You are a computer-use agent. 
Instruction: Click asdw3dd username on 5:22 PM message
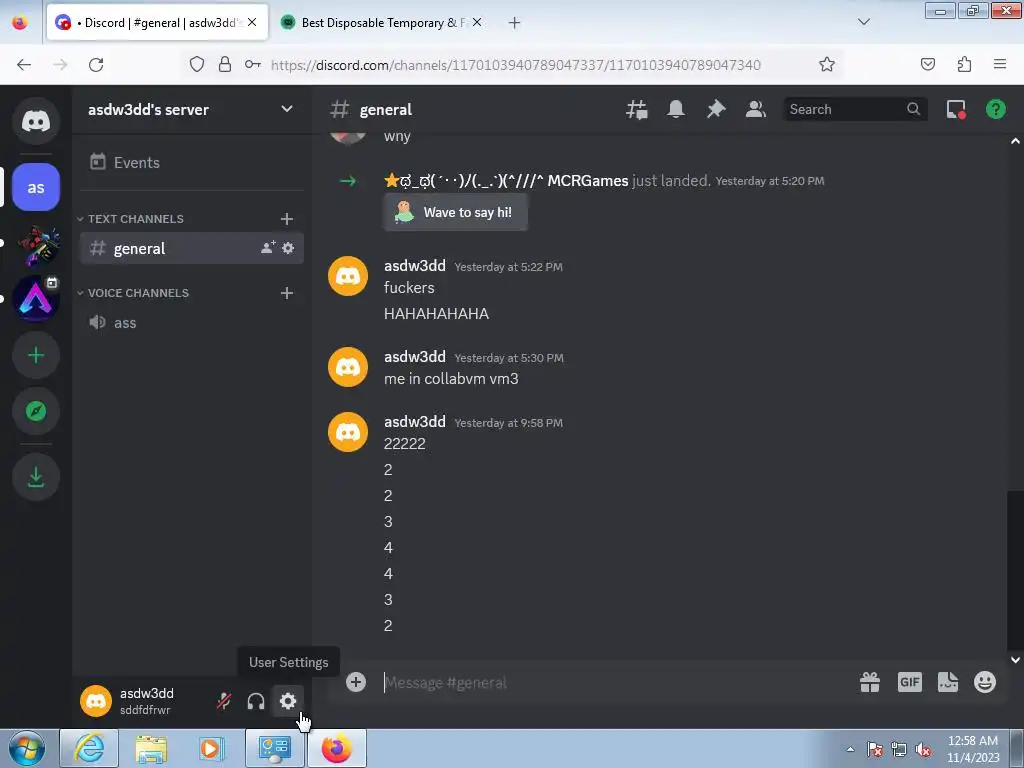point(415,266)
